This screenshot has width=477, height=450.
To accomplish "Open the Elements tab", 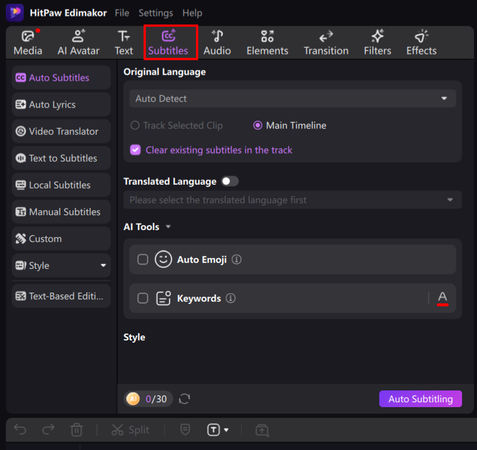I will pyautogui.click(x=267, y=43).
